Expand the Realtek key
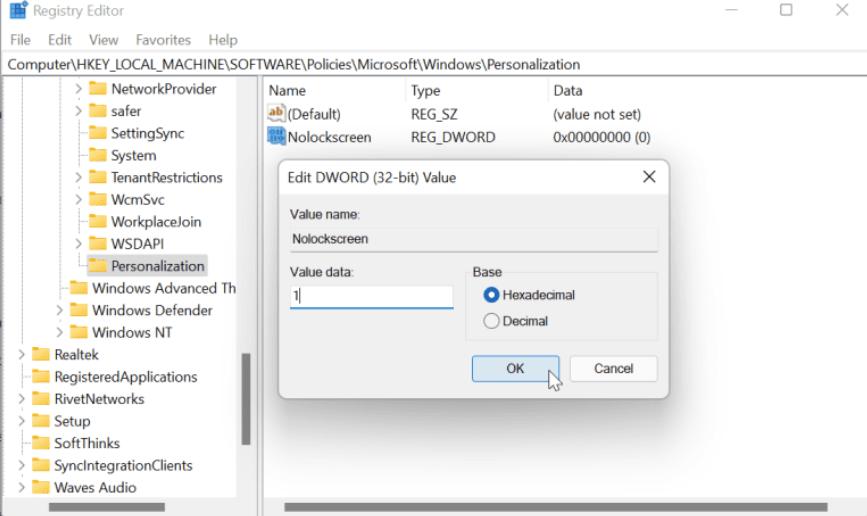The width and height of the screenshot is (867, 516). pyautogui.click(x=22, y=355)
